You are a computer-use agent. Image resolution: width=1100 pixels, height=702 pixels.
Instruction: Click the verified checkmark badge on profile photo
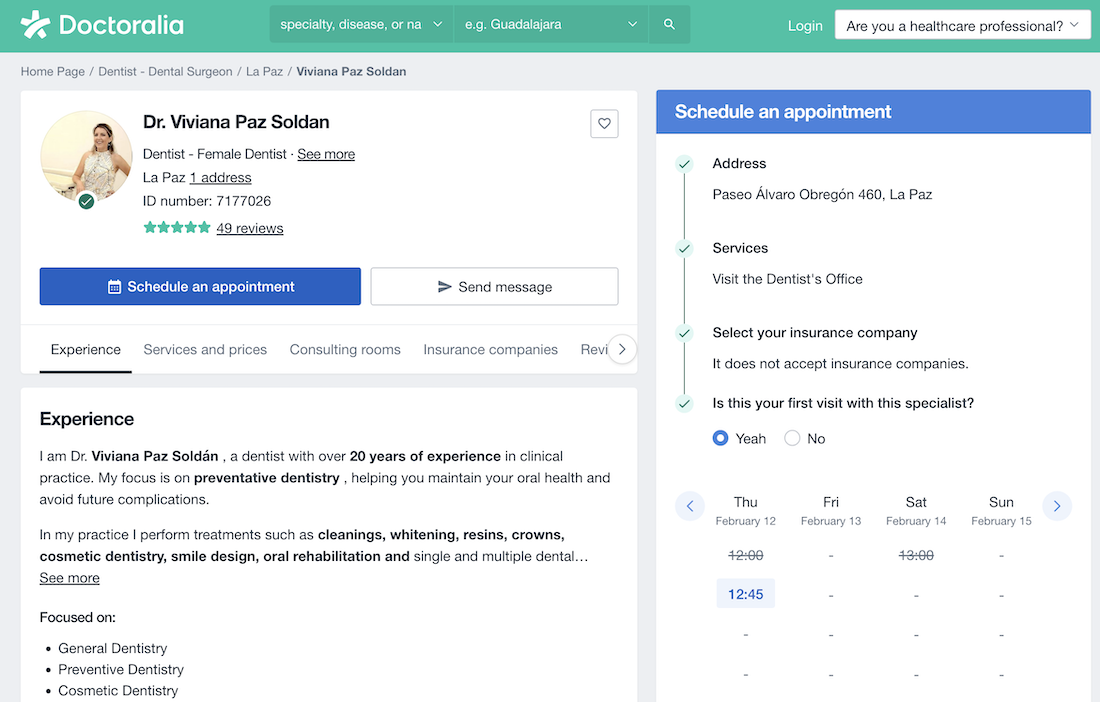tap(87, 201)
